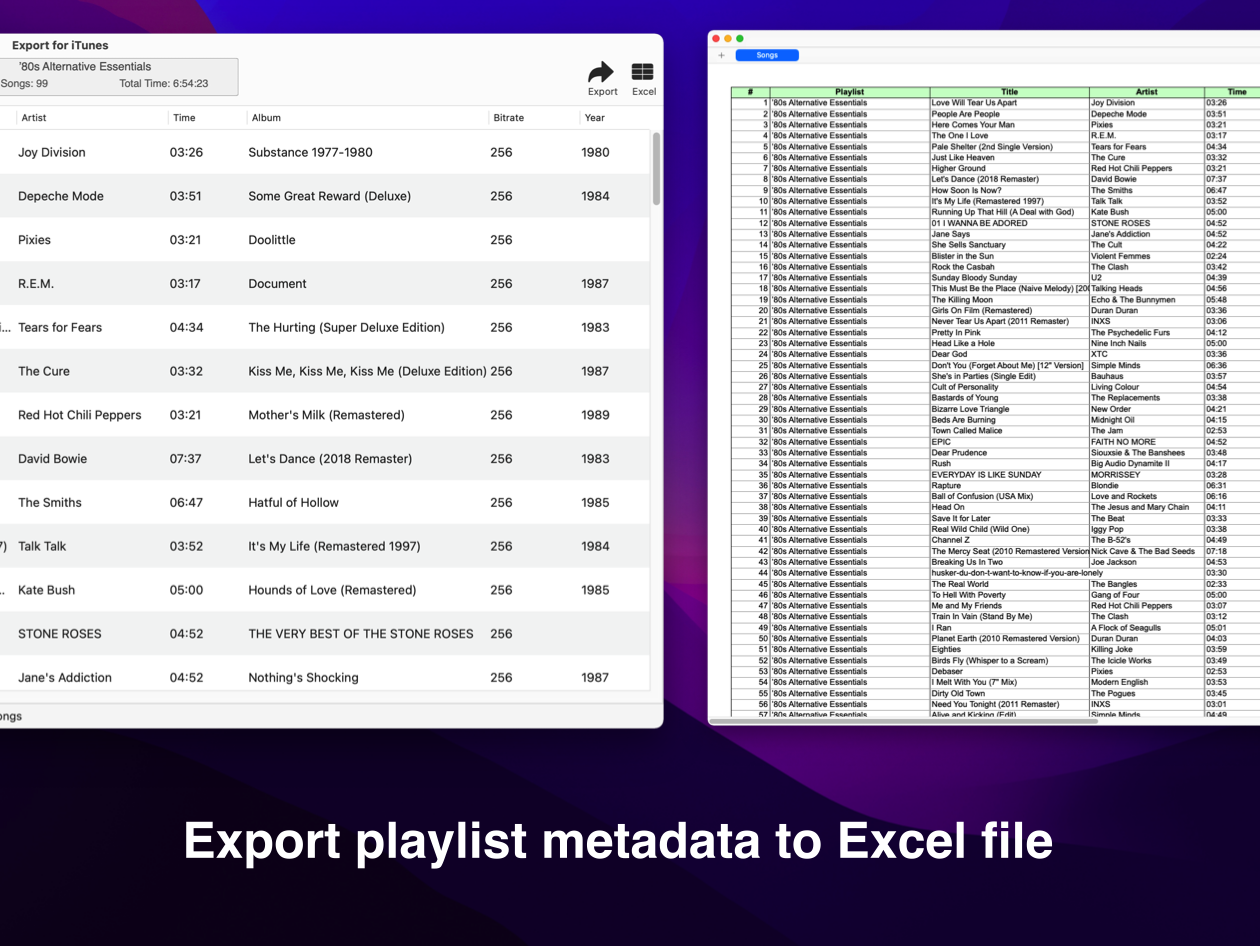Click spreadsheet artist cell Violent Femmes
1260x946 pixels.
click(1147, 256)
